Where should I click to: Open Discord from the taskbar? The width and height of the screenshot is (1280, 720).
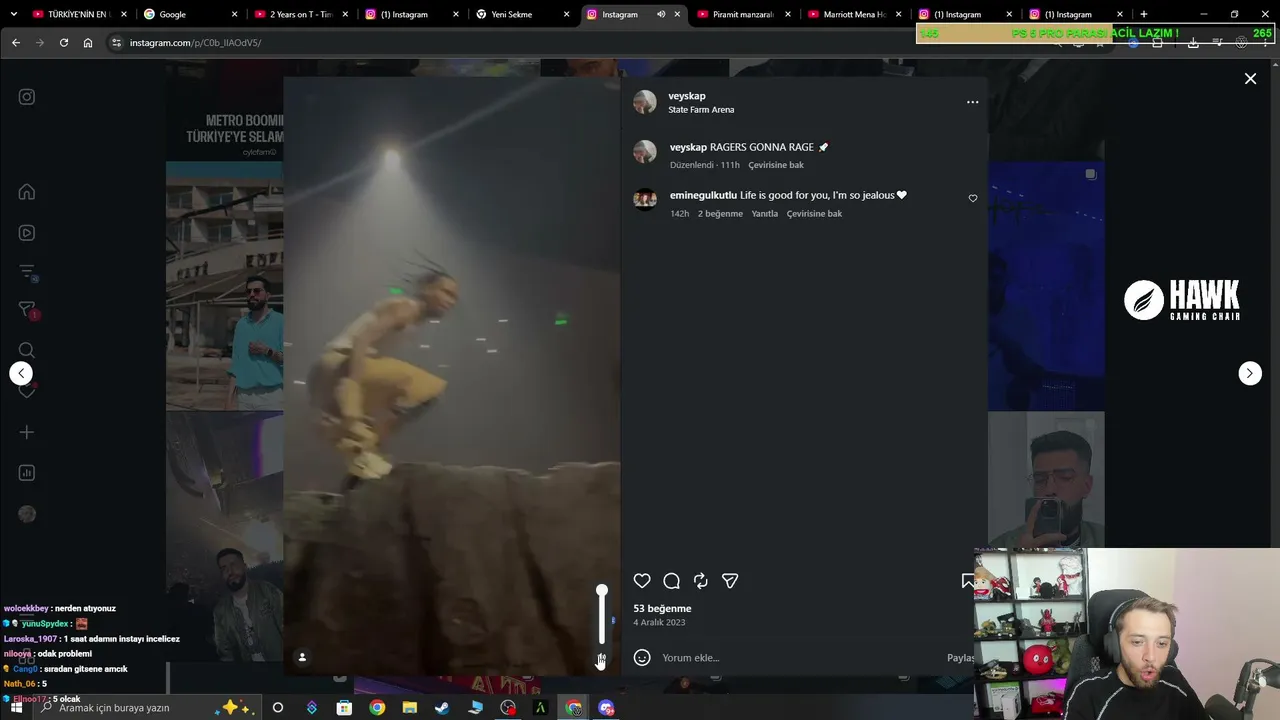click(606, 708)
